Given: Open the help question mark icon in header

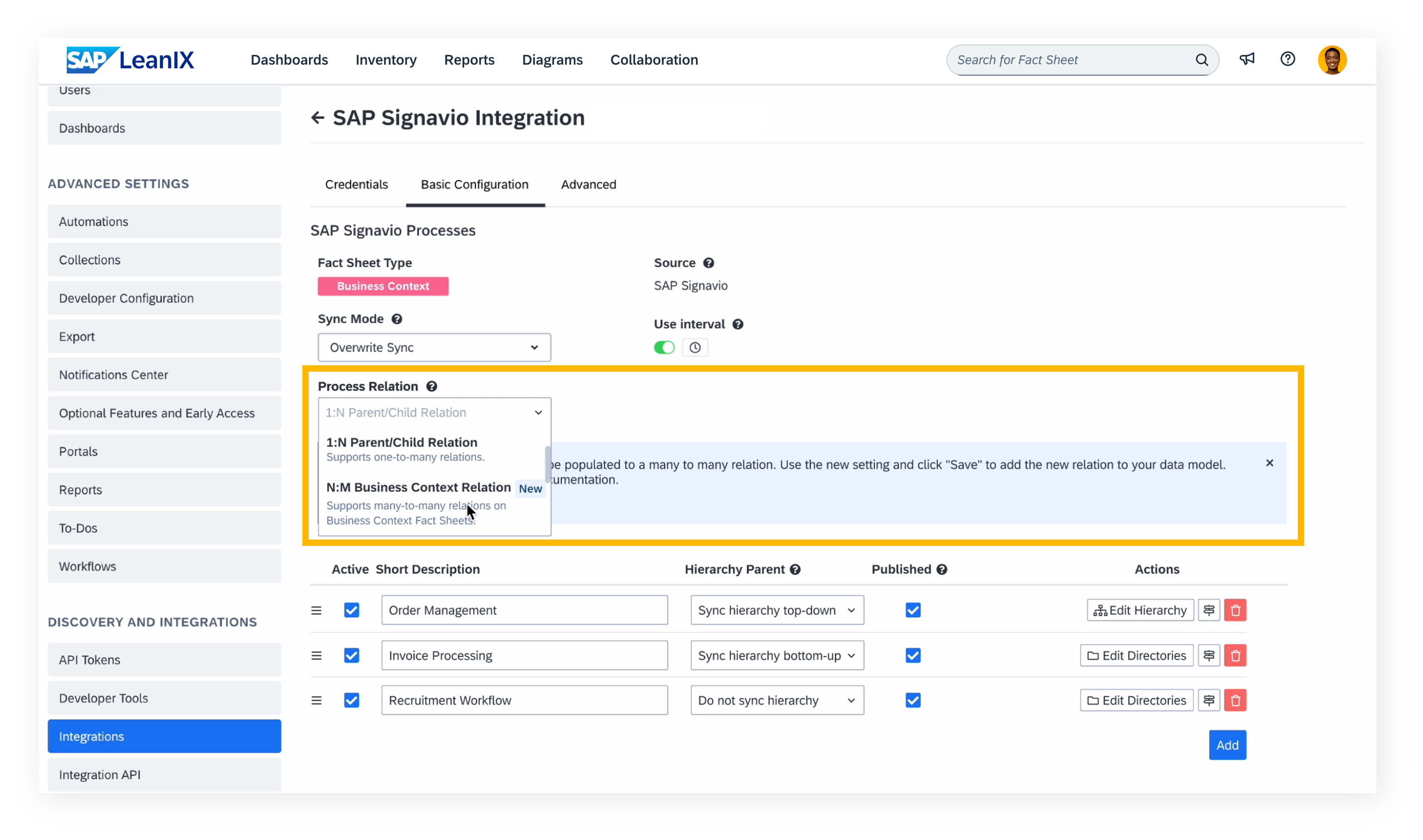Looking at the screenshot, I should pos(1288,59).
